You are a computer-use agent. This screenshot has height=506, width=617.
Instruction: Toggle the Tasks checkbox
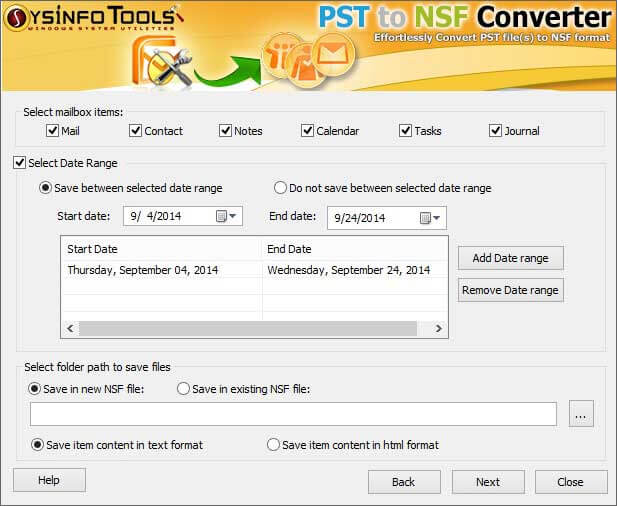pos(405,131)
